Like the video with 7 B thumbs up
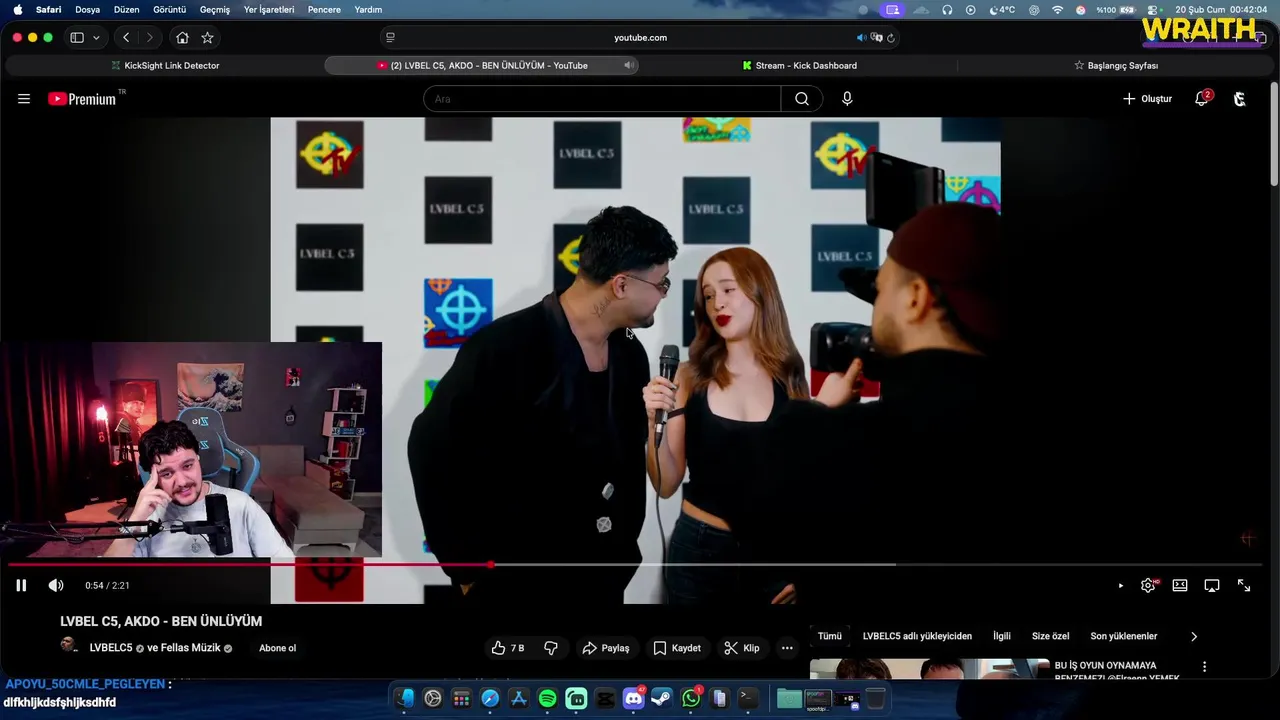Screen dimensions: 1280x720 point(508,648)
